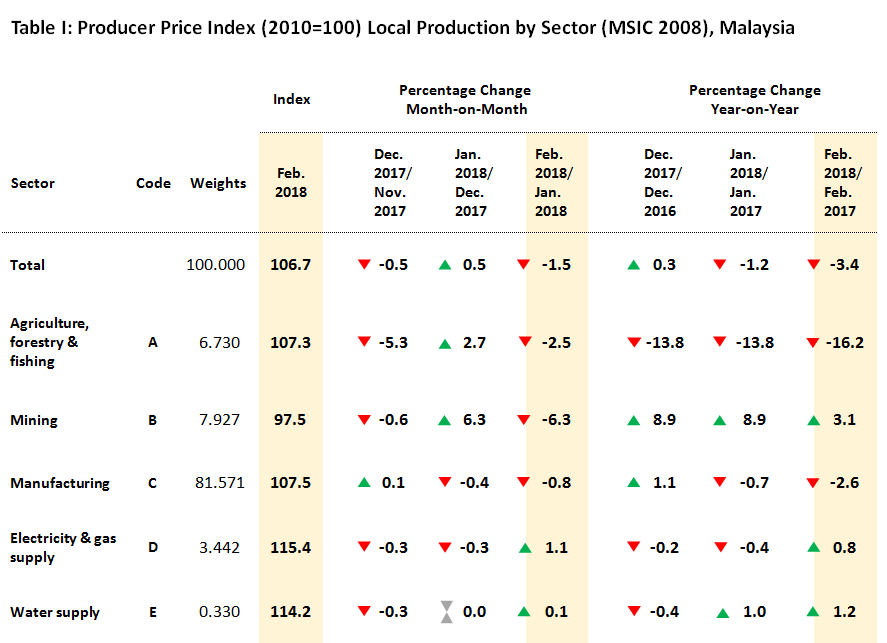Viewport: 887px width, 643px height.
Task: Select the Electricity & gas supply row label
Action: pos(63,547)
